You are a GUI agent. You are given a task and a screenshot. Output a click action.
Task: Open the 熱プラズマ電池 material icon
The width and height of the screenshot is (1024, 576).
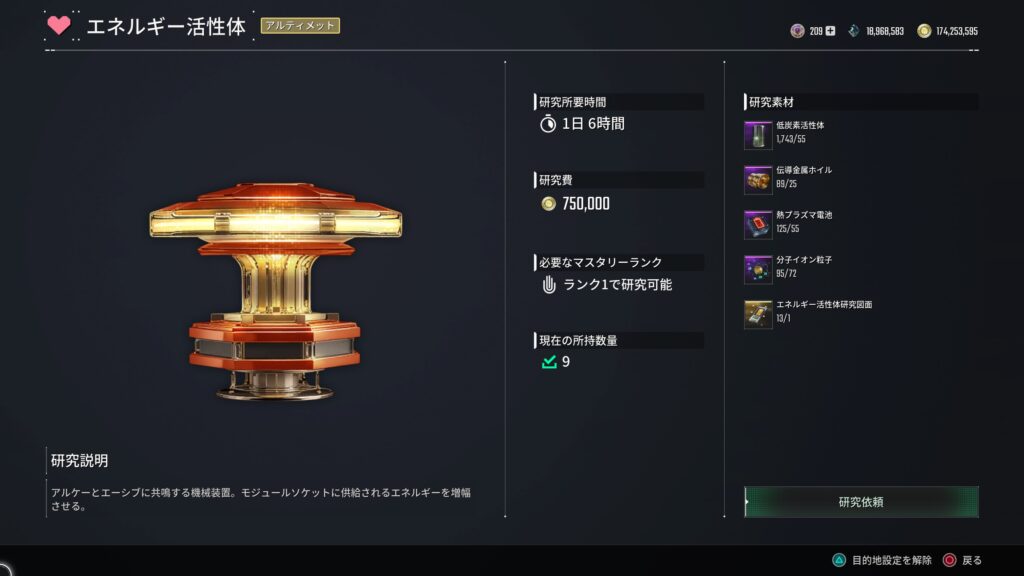[x=758, y=225]
